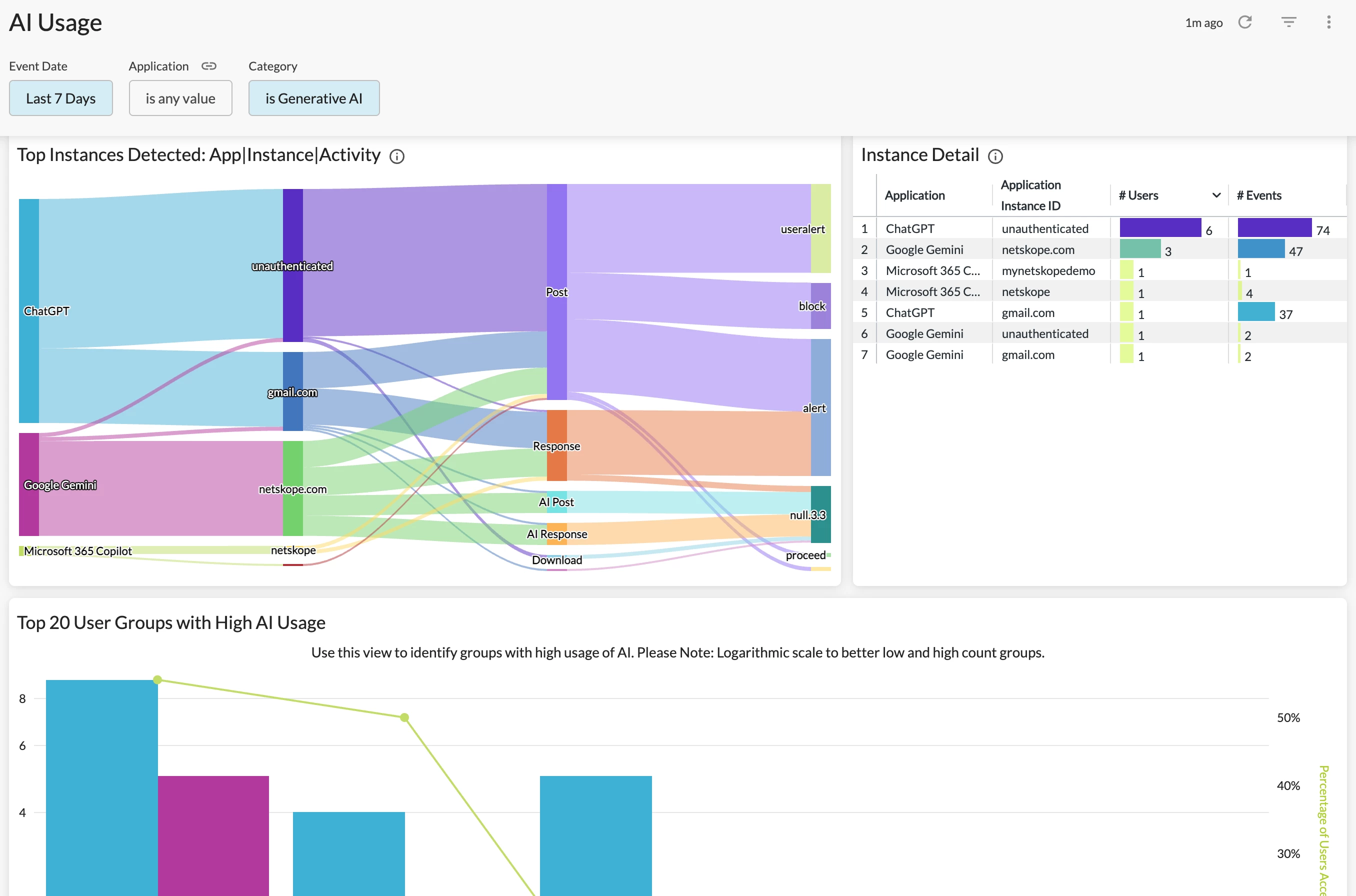Viewport: 1356px width, 896px height.
Task: Click the # Users sort arrow
Action: click(1216, 195)
